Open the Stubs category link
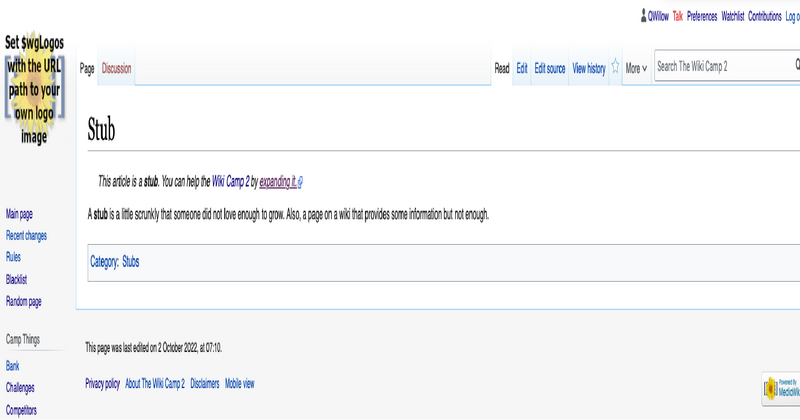 [131, 262]
